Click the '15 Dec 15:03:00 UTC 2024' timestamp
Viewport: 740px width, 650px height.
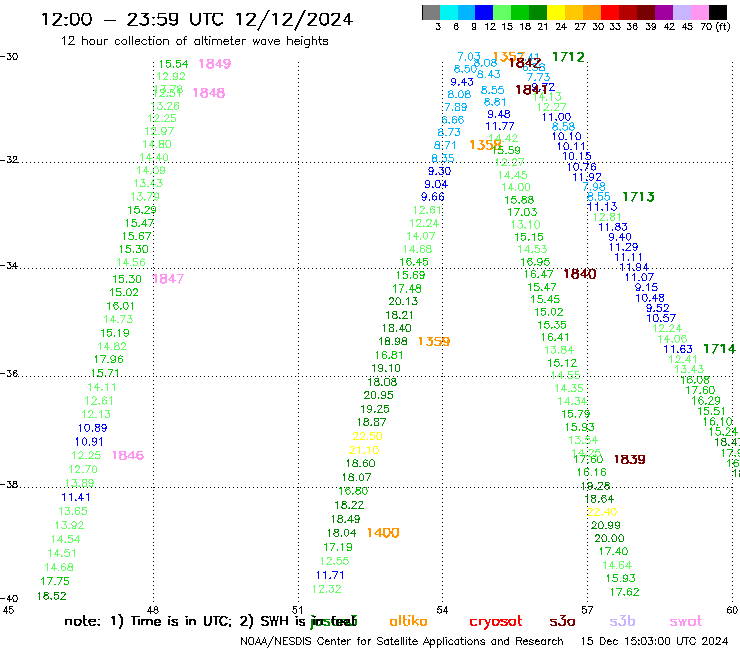pos(654,641)
